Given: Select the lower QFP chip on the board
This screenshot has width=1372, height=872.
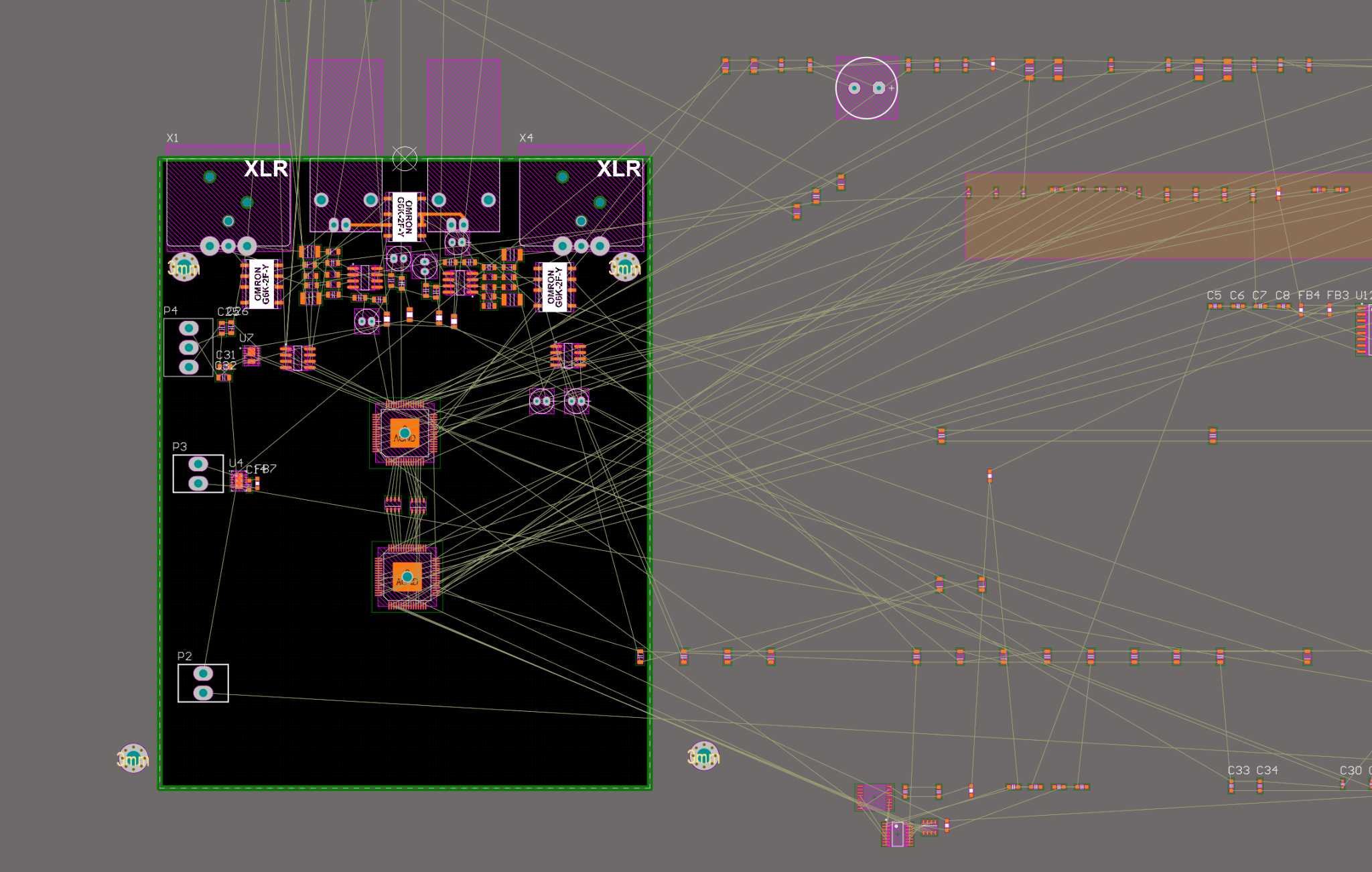Looking at the screenshot, I should click(x=407, y=577).
